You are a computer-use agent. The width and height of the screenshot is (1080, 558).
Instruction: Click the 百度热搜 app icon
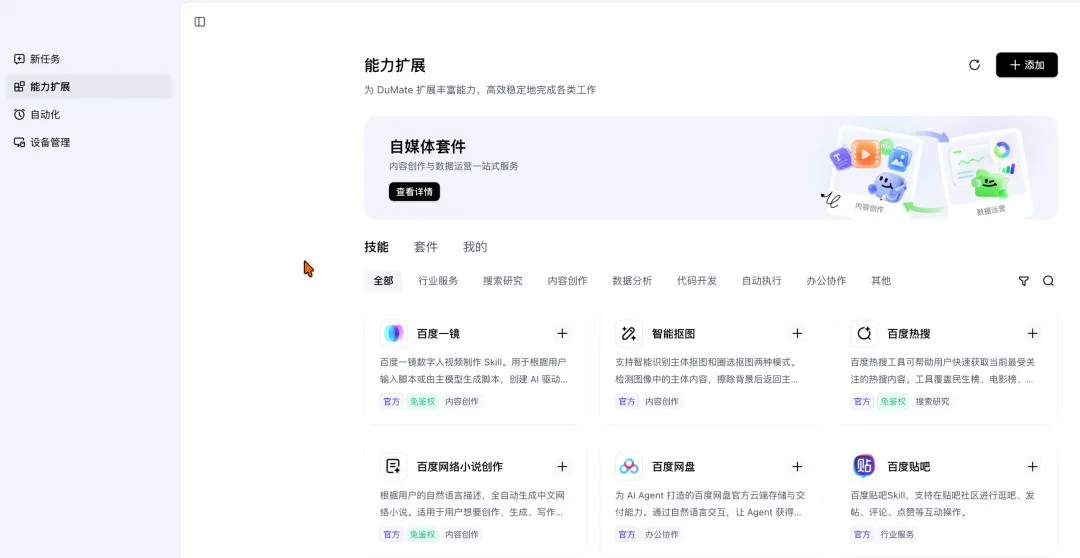(x=864, y=333)
